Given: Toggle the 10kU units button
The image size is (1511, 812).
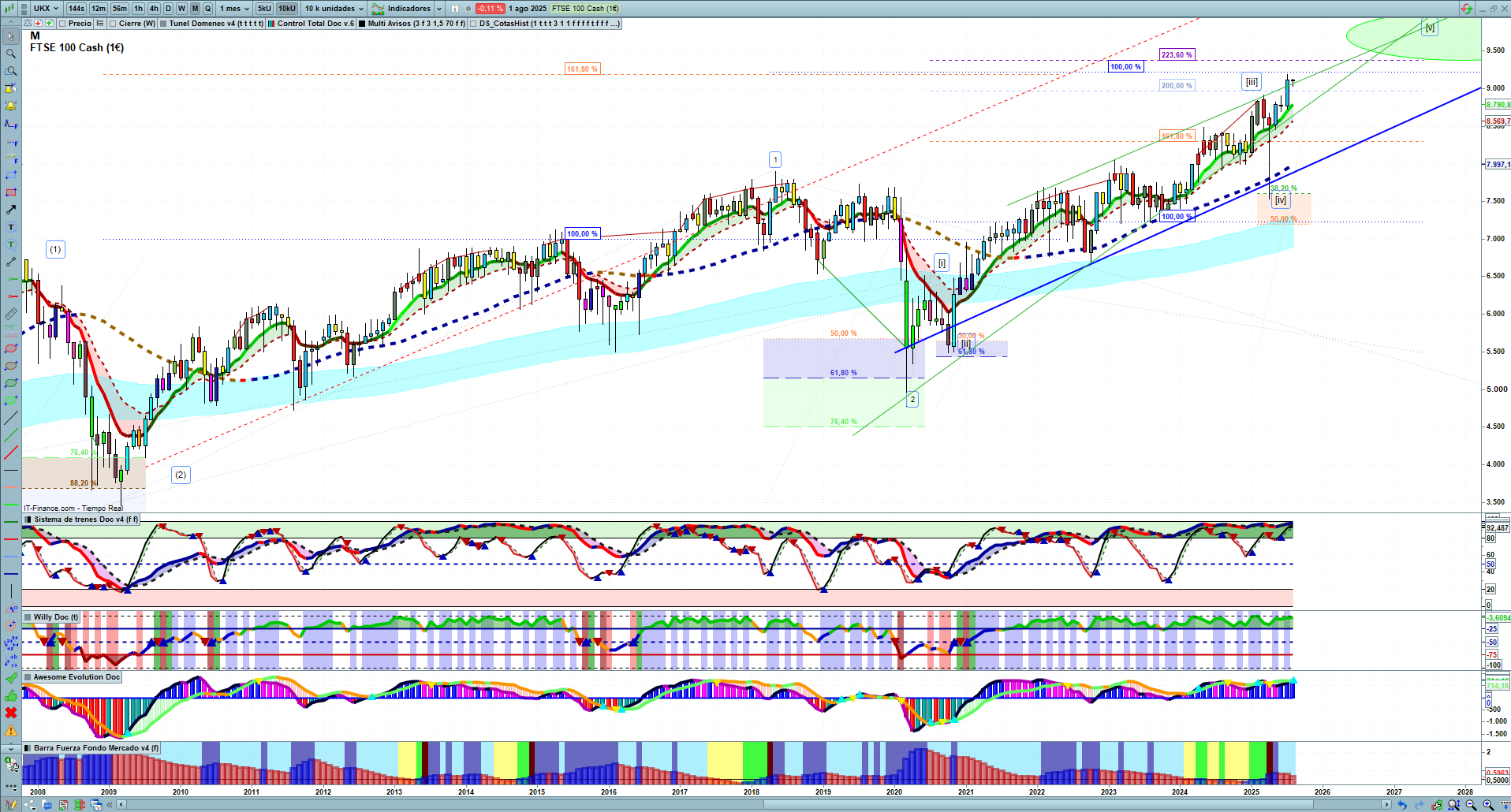Looking at the screenshot, I should 287,9.
